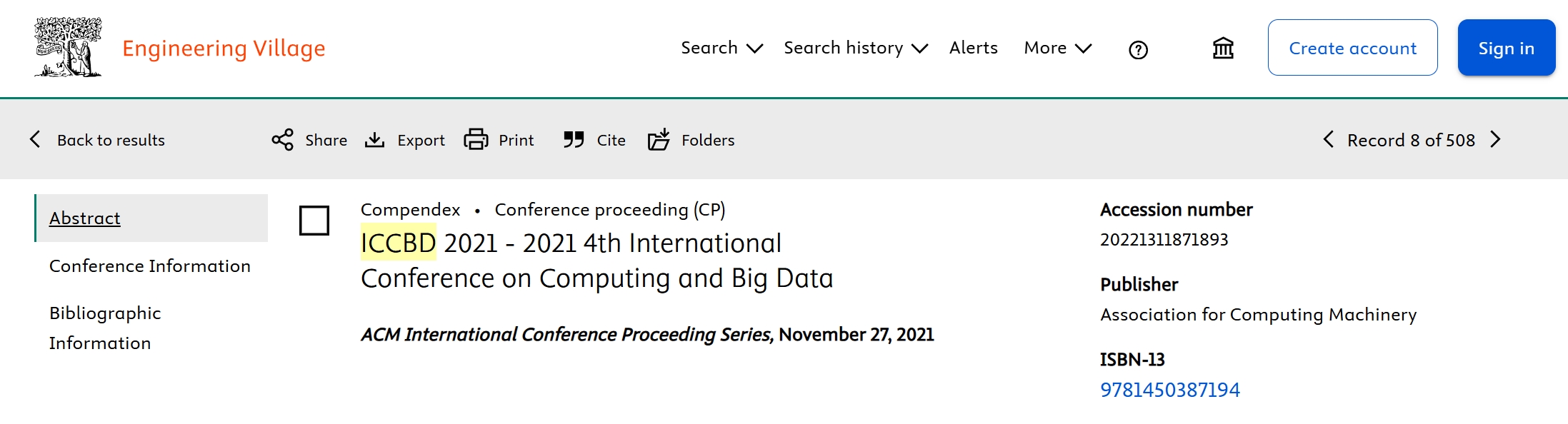
Task: Click the institution building icon
Action: tap(1223, 49)
